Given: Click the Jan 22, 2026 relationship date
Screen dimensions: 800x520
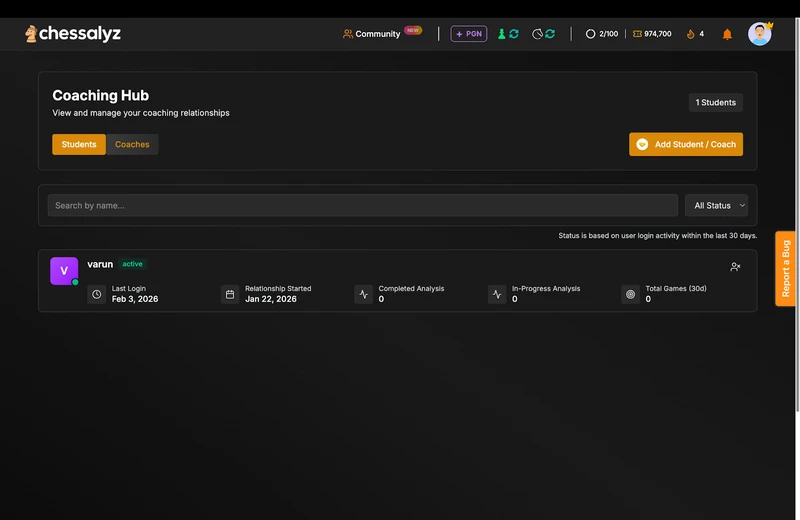Looking at the screenshot, I should tap(270, 299).
